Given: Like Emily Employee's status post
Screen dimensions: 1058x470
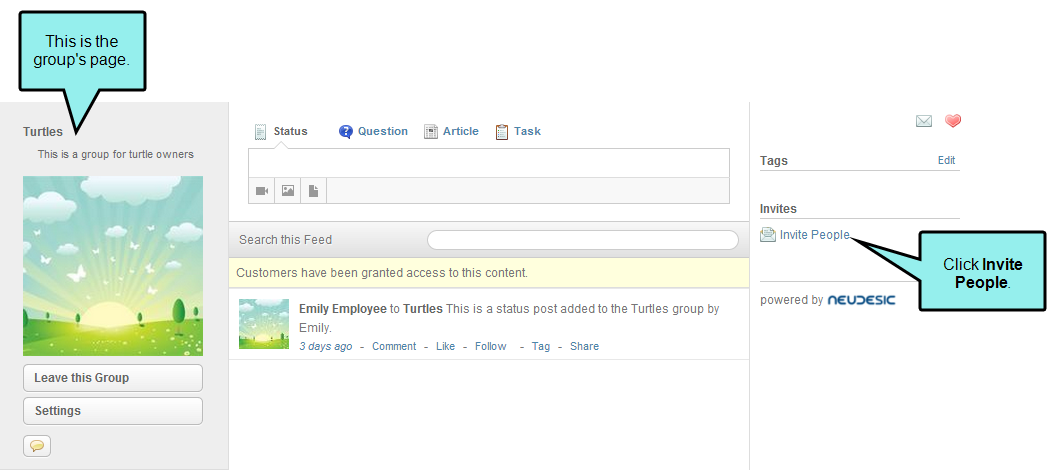Looking at the screenshot, I should pyautogui.click(x=445, y=346).
